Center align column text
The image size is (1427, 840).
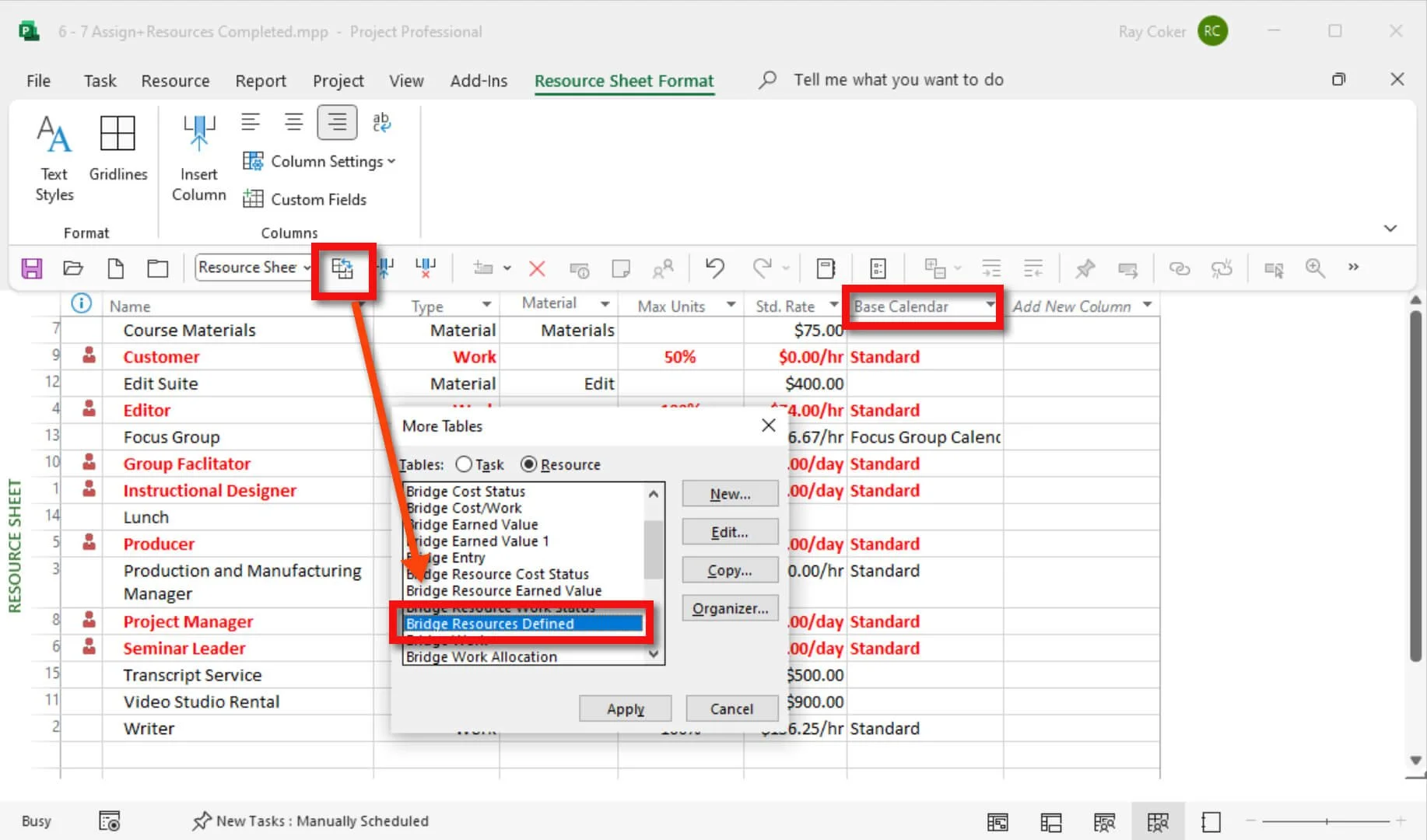click(293, 122)
